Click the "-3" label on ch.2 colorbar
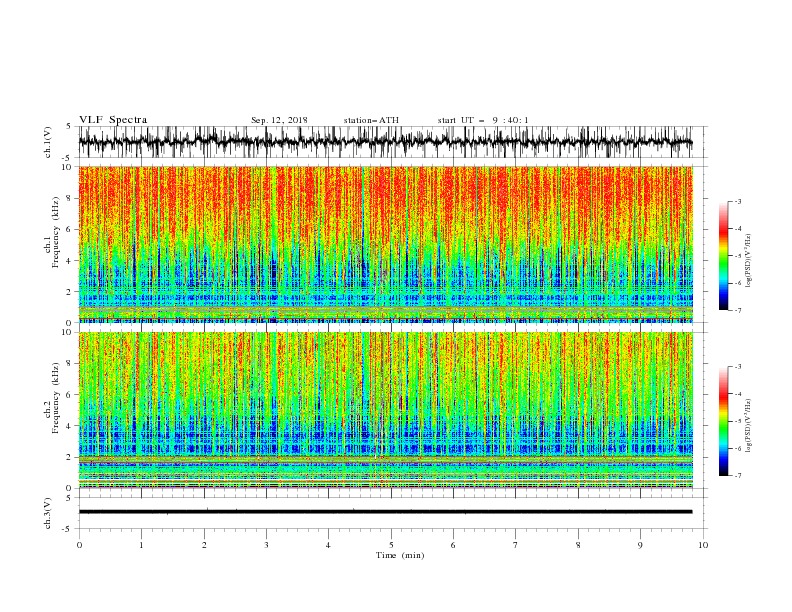This screenshot has width=792, height=612. coord(738,367)
